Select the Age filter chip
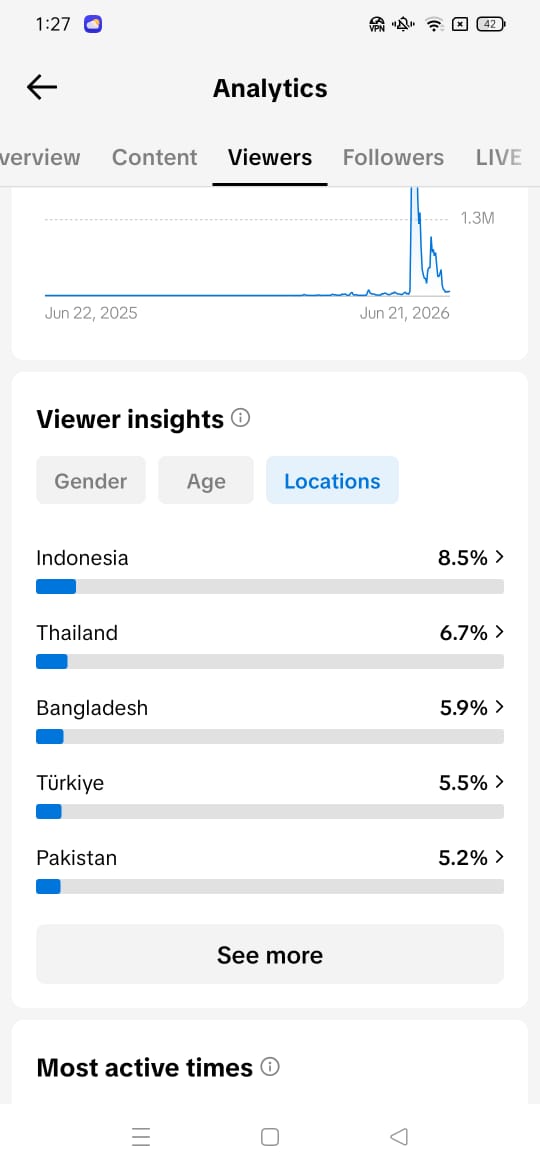This screenshot has width=540, height=1170. pyautogui.click(x=206, y=481)
